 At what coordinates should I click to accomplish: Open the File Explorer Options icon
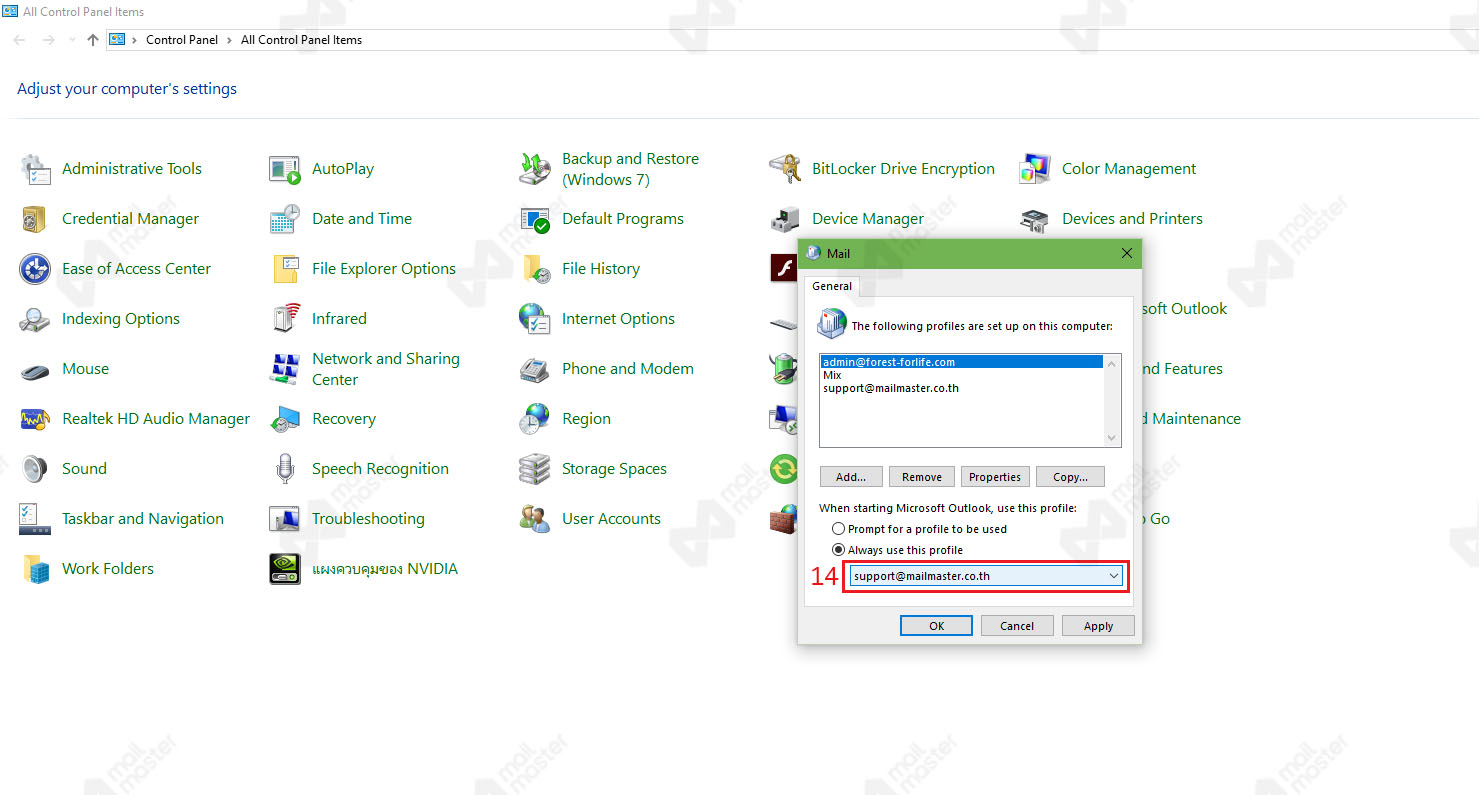click(285, 269)
